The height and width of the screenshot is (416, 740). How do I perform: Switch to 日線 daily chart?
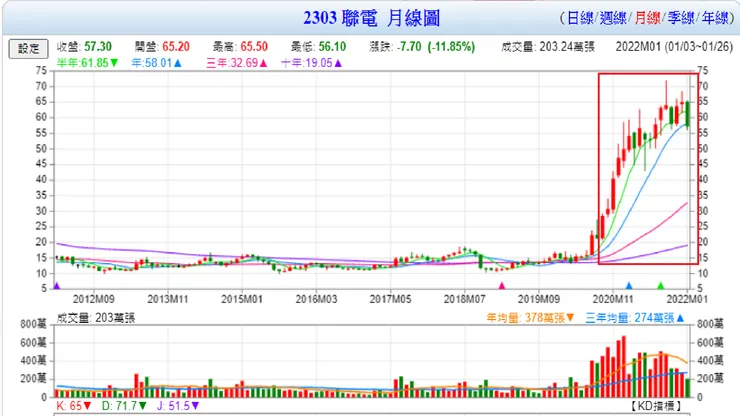(x=580, y=18)
